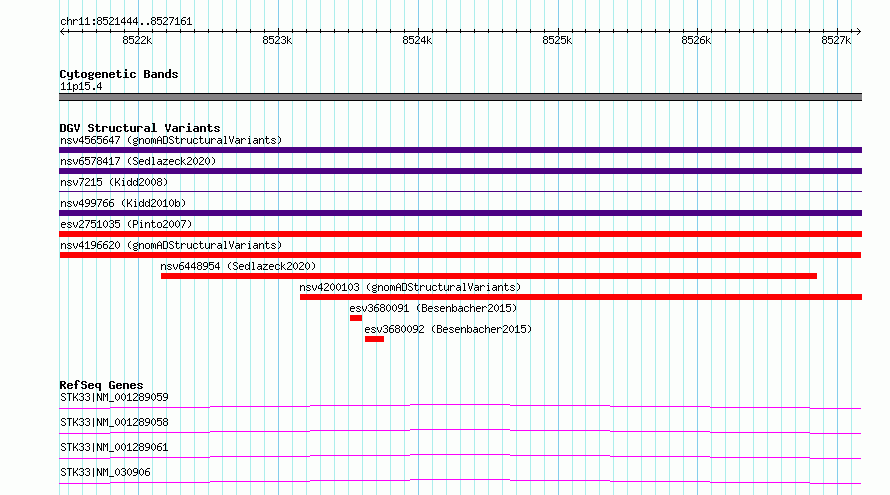Click the nsv4200103 (gnomADStructuralVariants) label
The width and height of the screenshot is (890, 495).
coord(410,287)
